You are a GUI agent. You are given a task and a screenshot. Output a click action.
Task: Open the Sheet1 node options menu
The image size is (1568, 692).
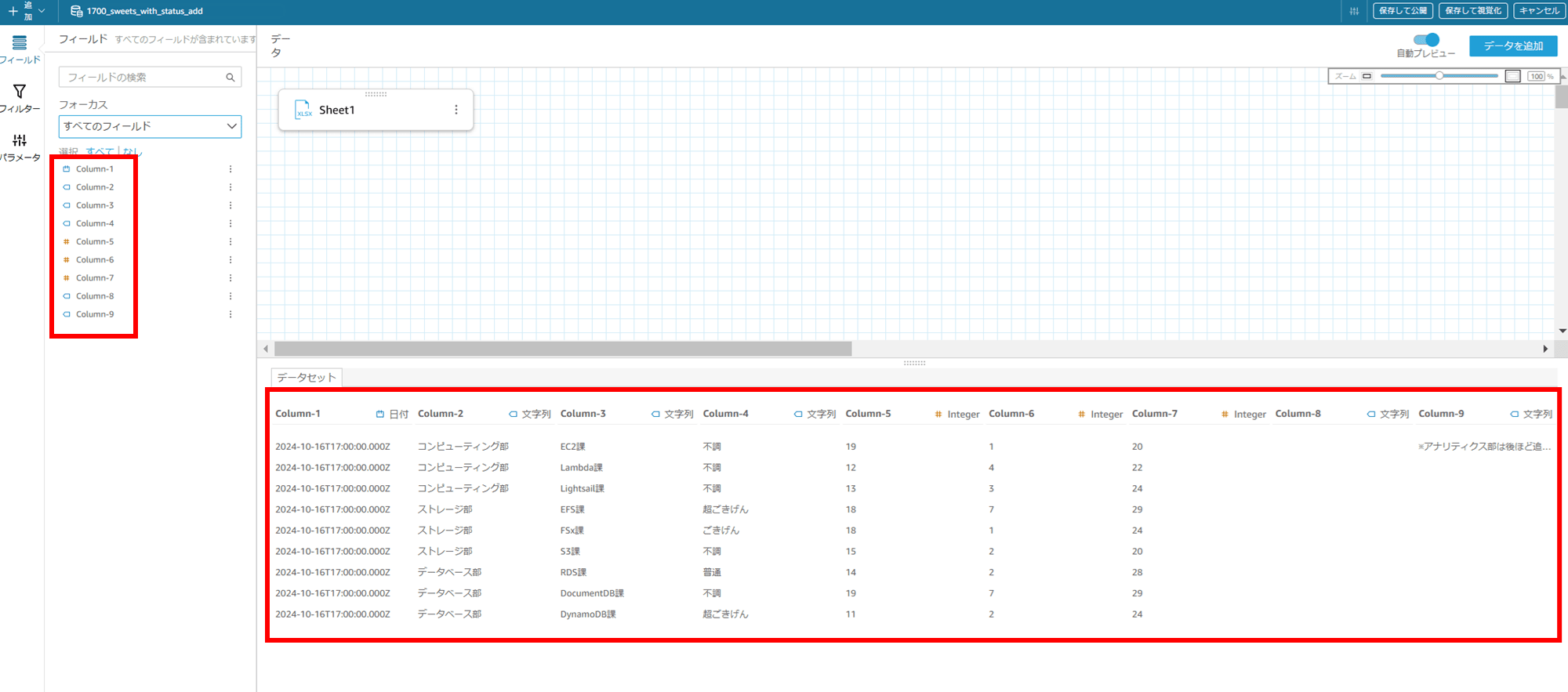[x=456, y=110]
